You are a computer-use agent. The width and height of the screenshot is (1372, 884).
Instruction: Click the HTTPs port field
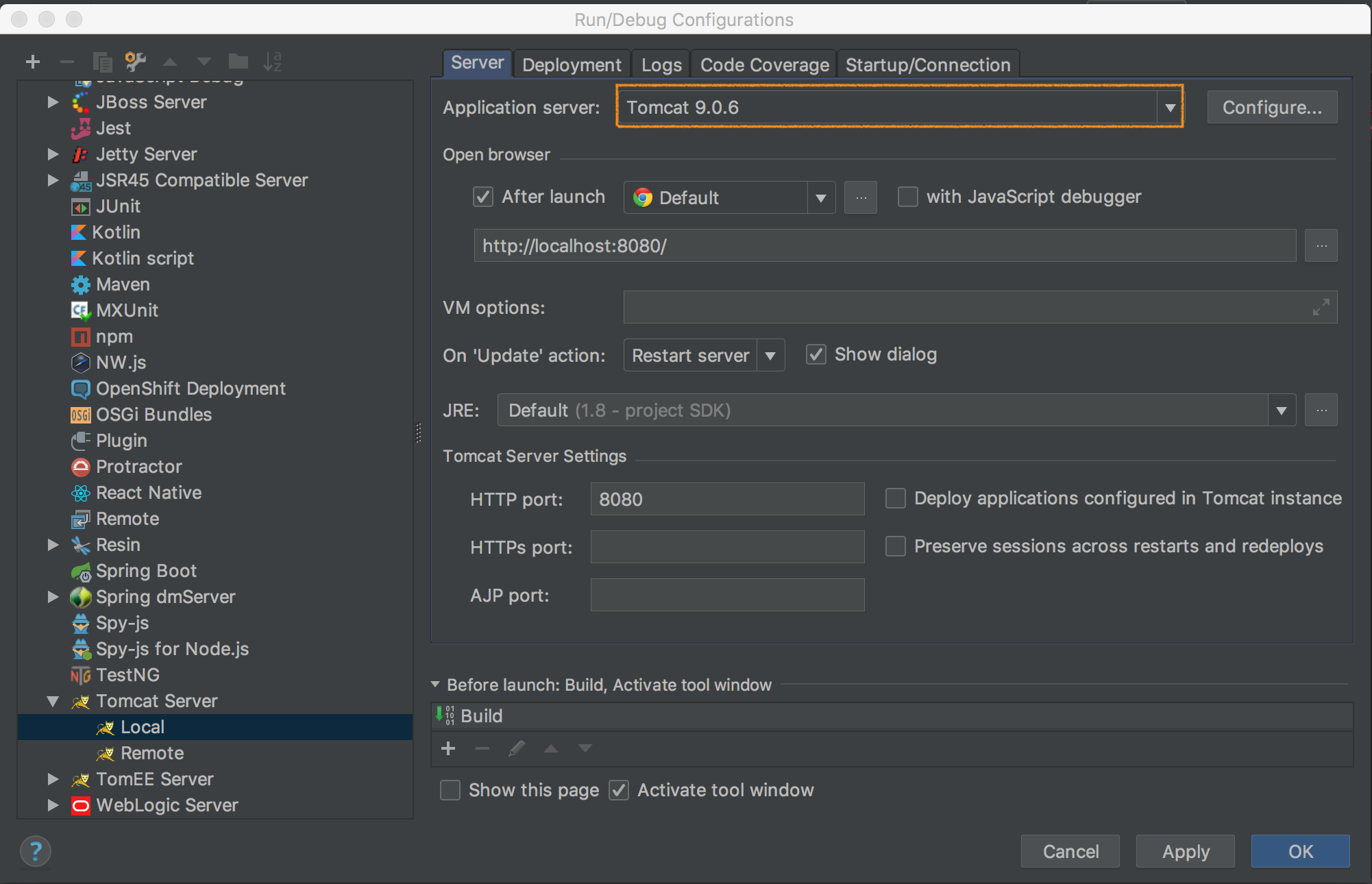pyautogui.click(x=727, y=547)
